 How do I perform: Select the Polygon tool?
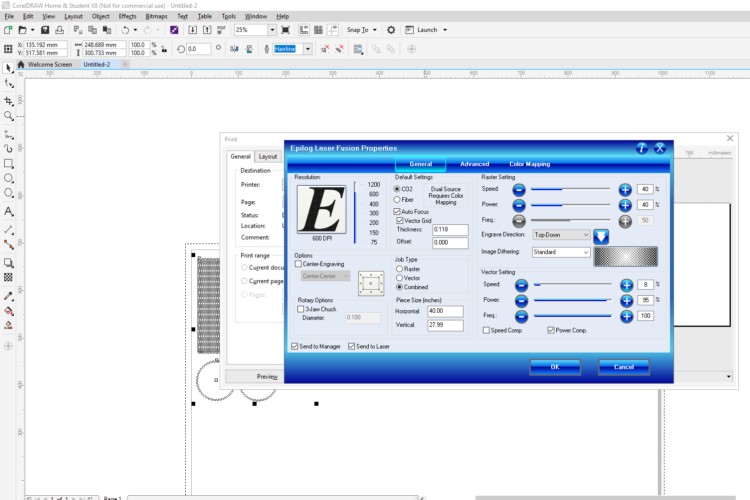pos(8,193)
